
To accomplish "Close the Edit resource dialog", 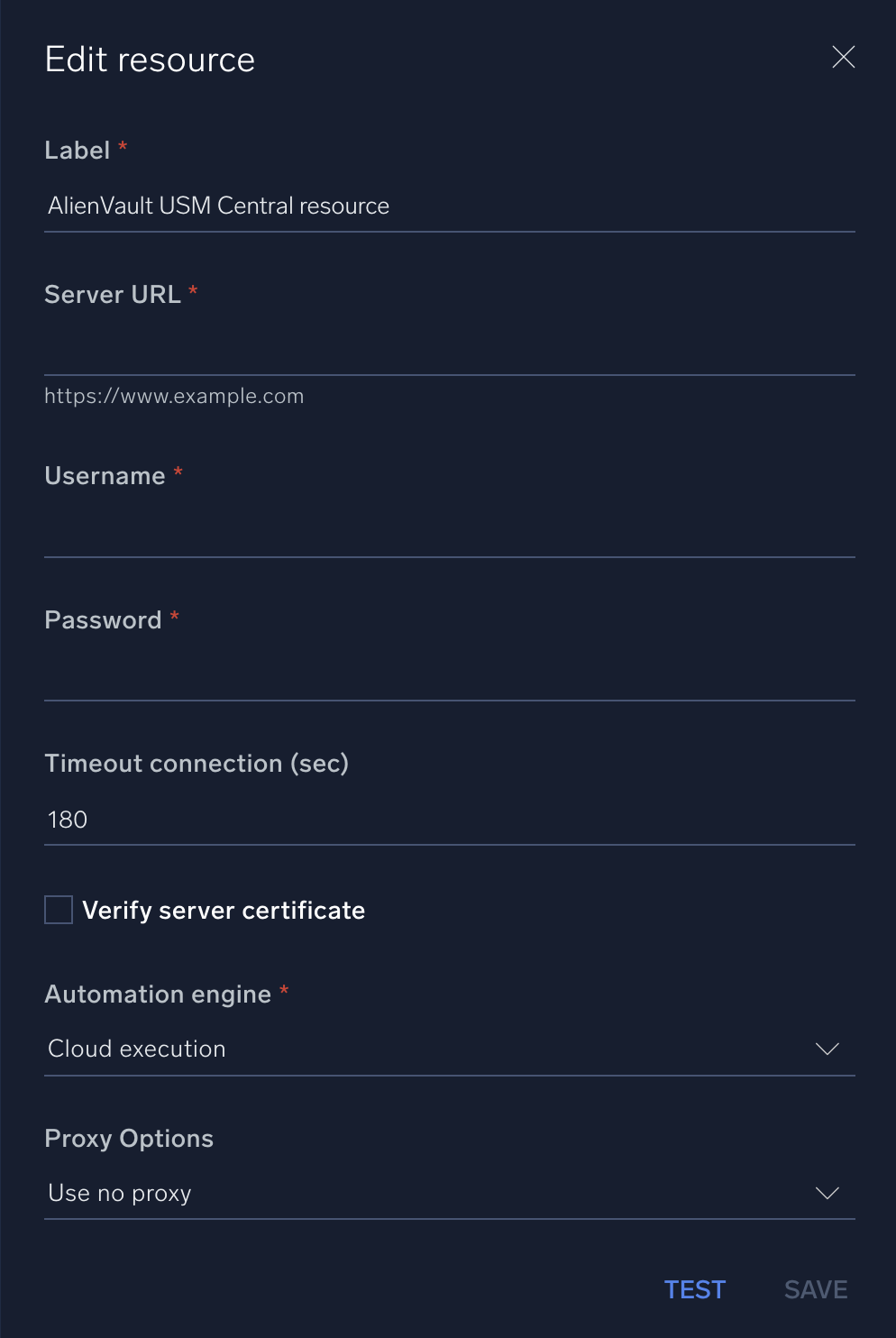I will point(843,57).
